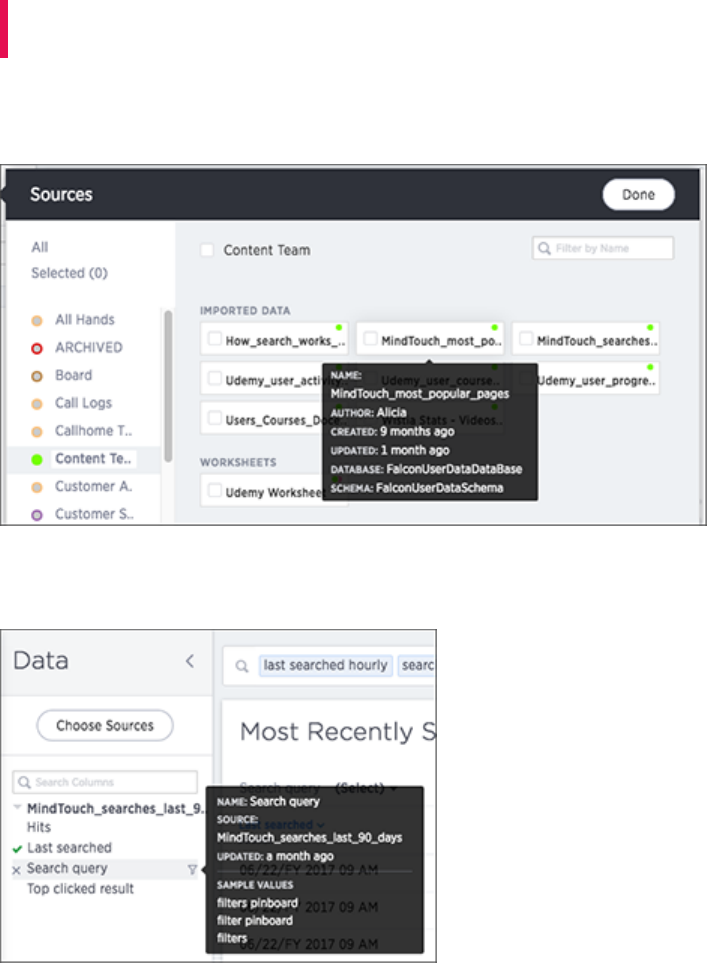Click the Filter by Name magnifier icon
The height and width of the screenshot is (963, 707).
coord(544,248)
